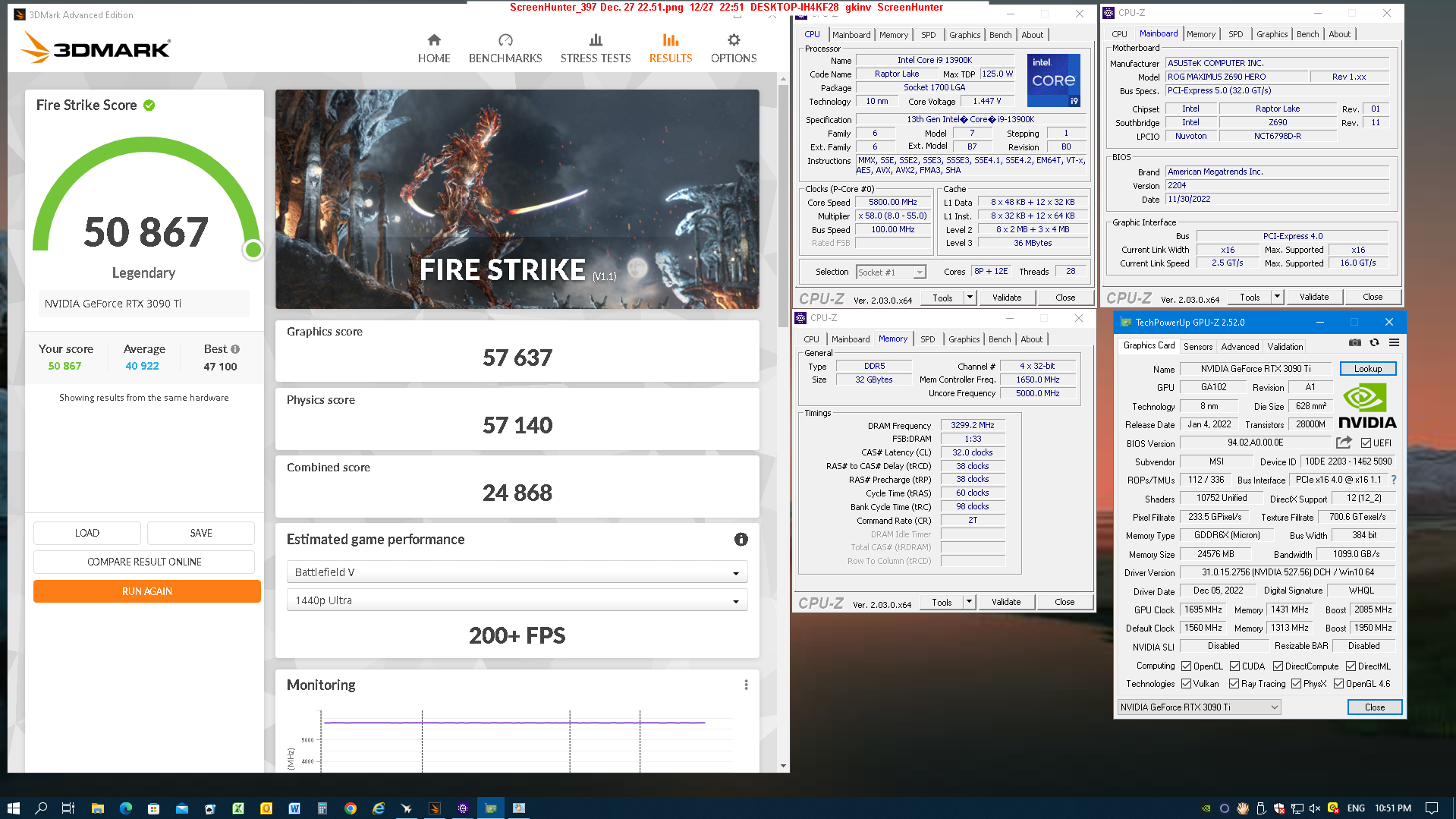The width and height of the screenshot is (1456, 819).
Task: Switch to the Validation tab in GPU-Z
Action: (x=1285, y=346)
